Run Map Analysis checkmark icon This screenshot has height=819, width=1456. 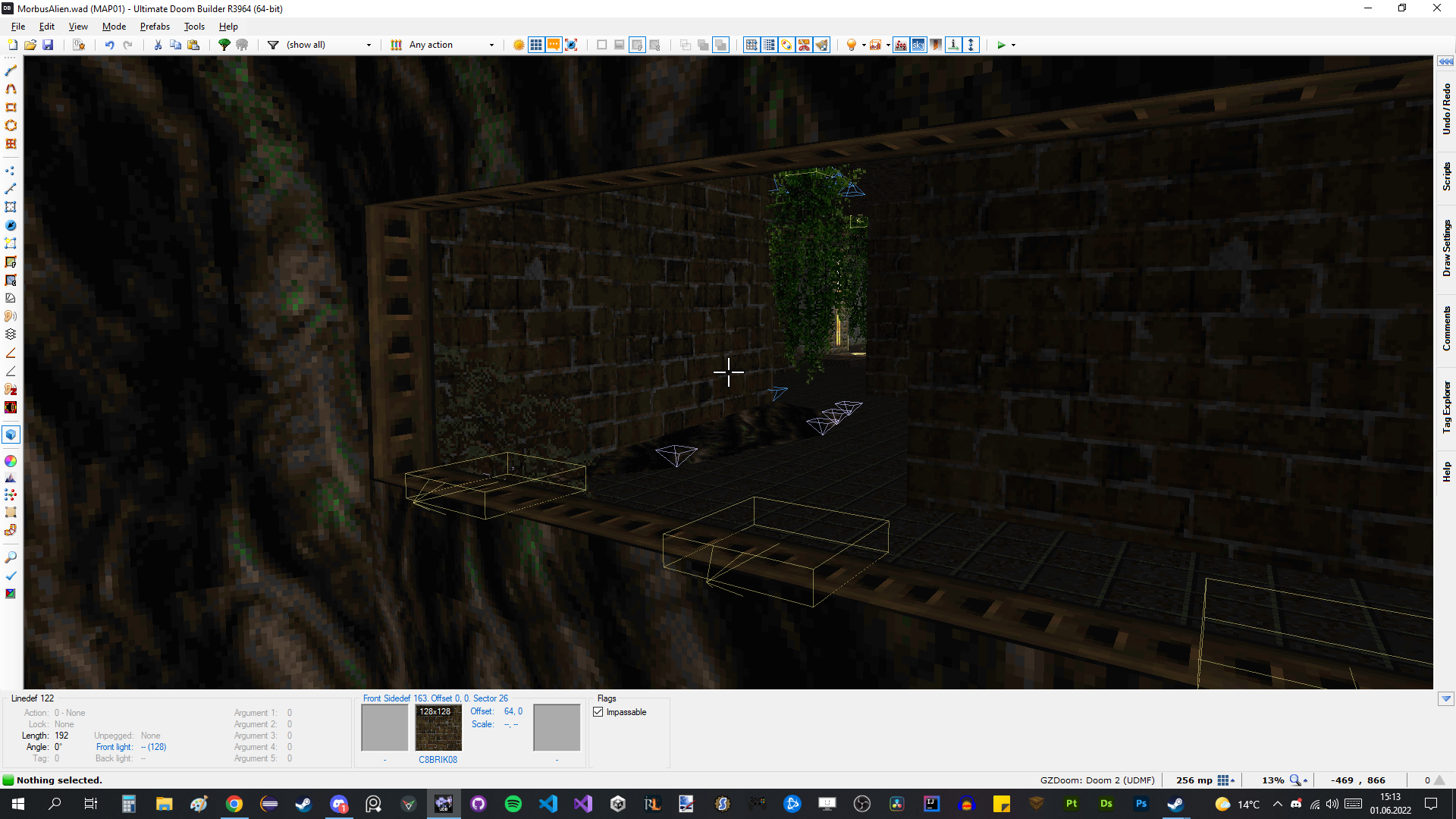tap(11, 576)
